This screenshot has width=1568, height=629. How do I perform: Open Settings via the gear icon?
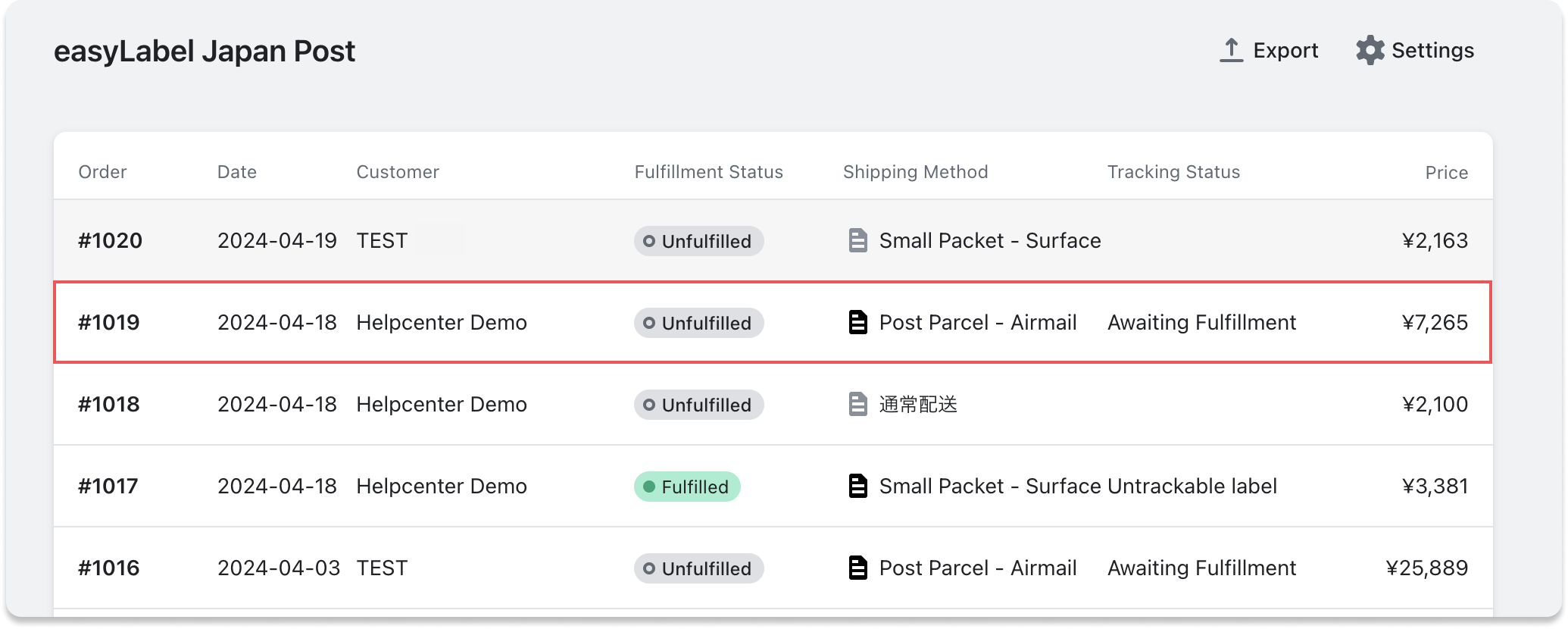point(1370,50)
